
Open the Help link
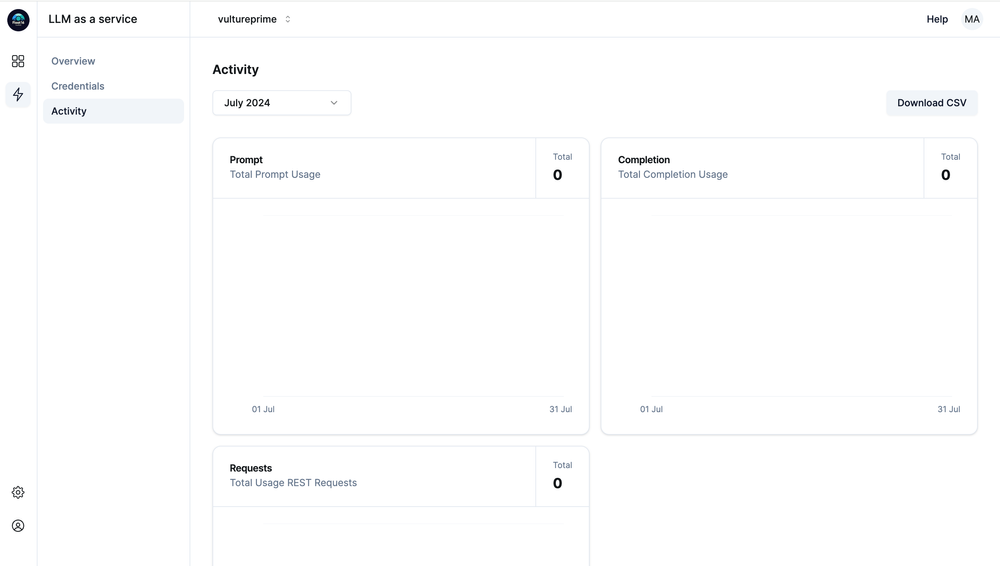[937, 19]
